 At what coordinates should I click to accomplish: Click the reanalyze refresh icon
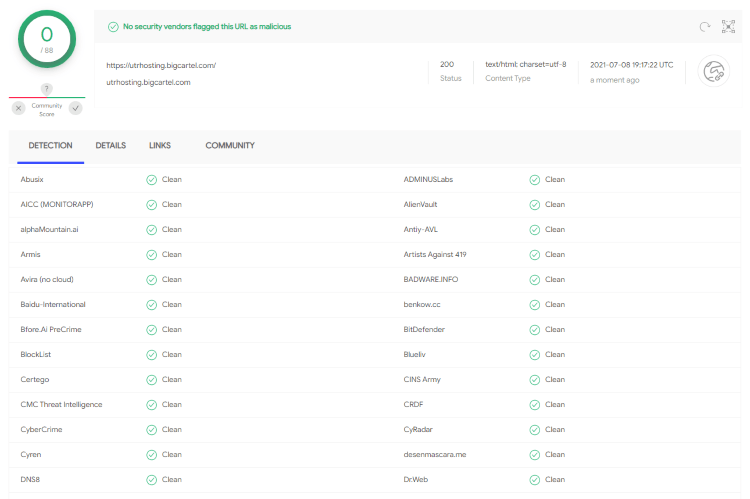click(704, 27)
